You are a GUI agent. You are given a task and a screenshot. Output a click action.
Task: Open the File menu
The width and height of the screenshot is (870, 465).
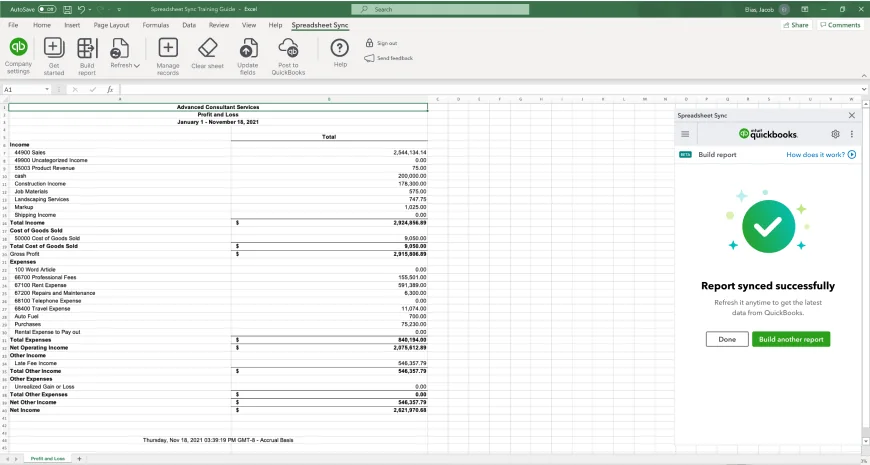13,25
